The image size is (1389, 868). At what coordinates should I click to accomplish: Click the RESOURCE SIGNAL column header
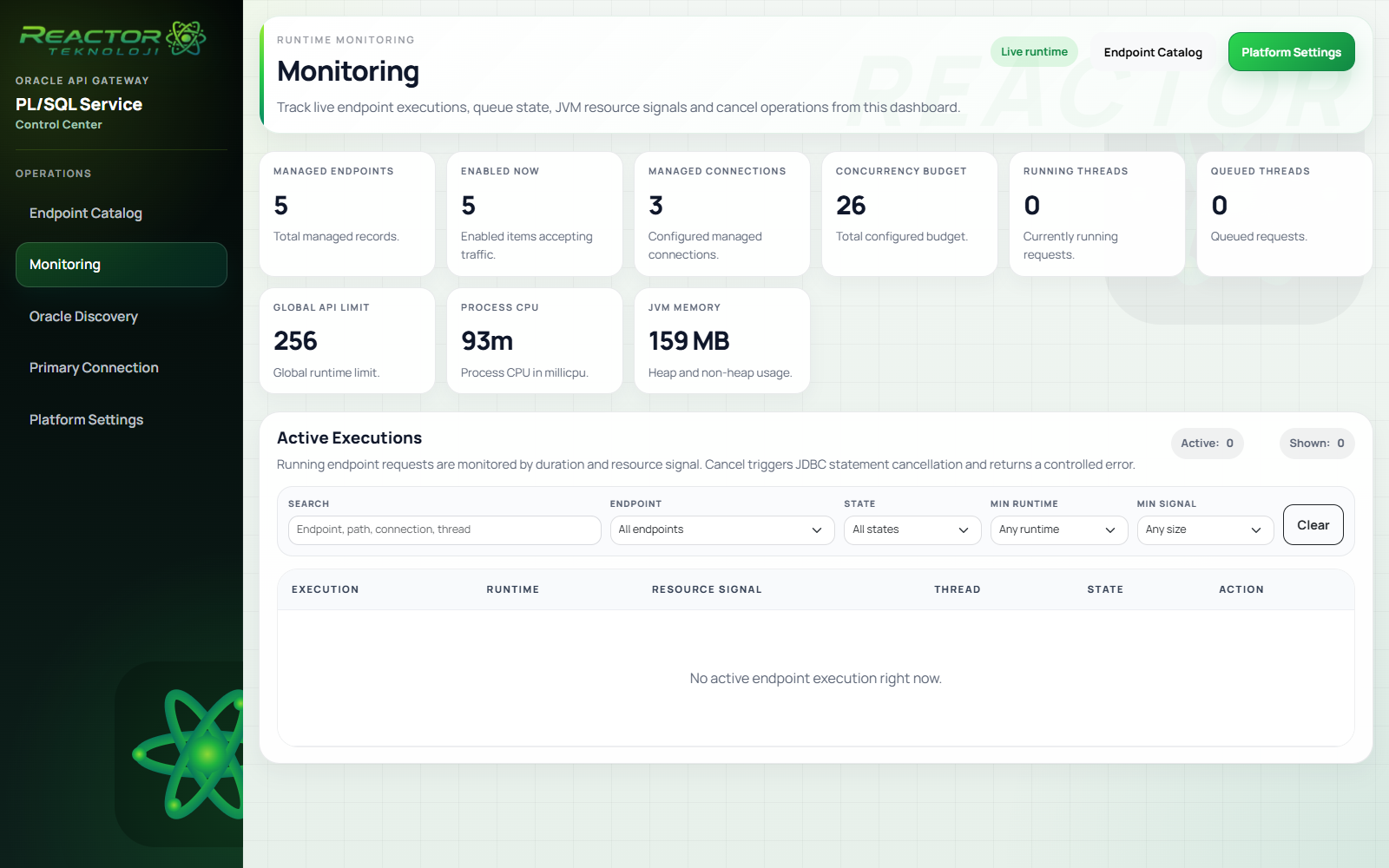pyautogui.click(x=707, y=589)
